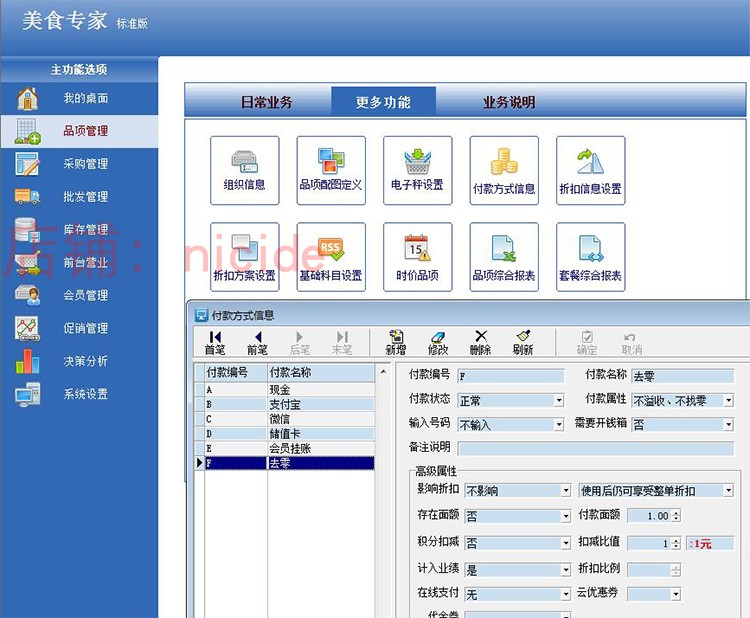Select 采购管理 in sidebar
750x618 pixels.
85,164
